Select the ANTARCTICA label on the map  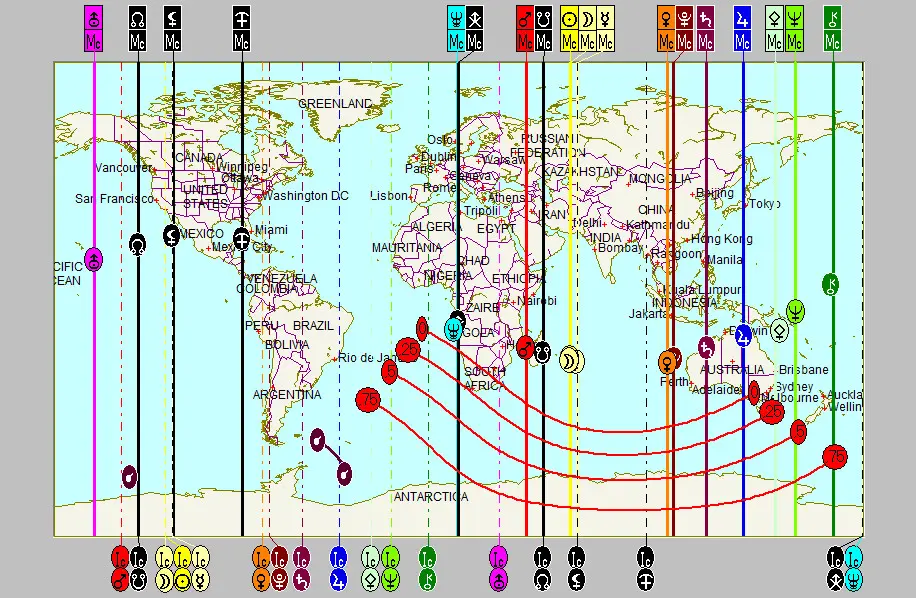click(x=430, y=497)
